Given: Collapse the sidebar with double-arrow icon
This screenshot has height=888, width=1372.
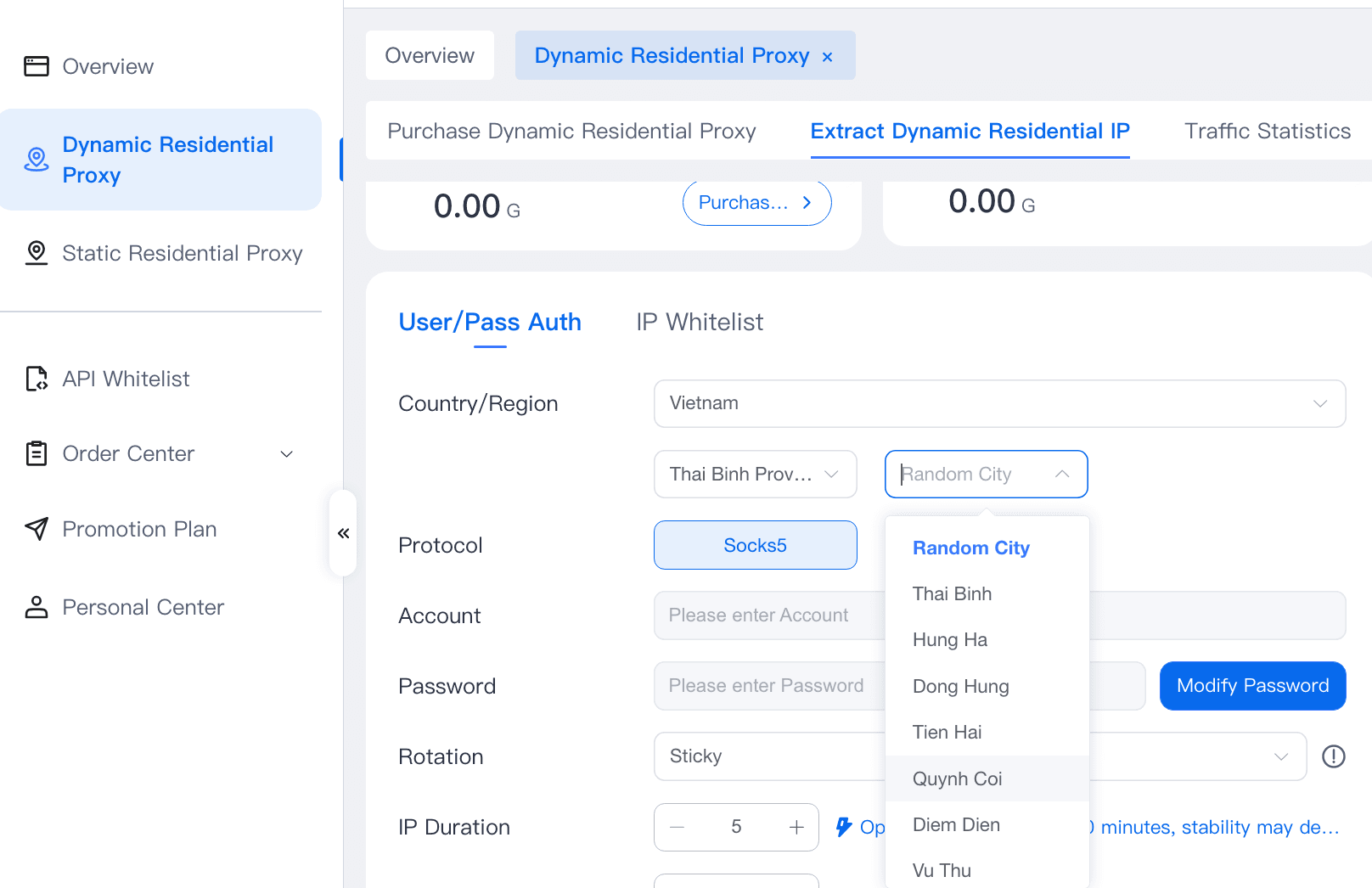Looking at the screenshot, I should click(343, 533).
